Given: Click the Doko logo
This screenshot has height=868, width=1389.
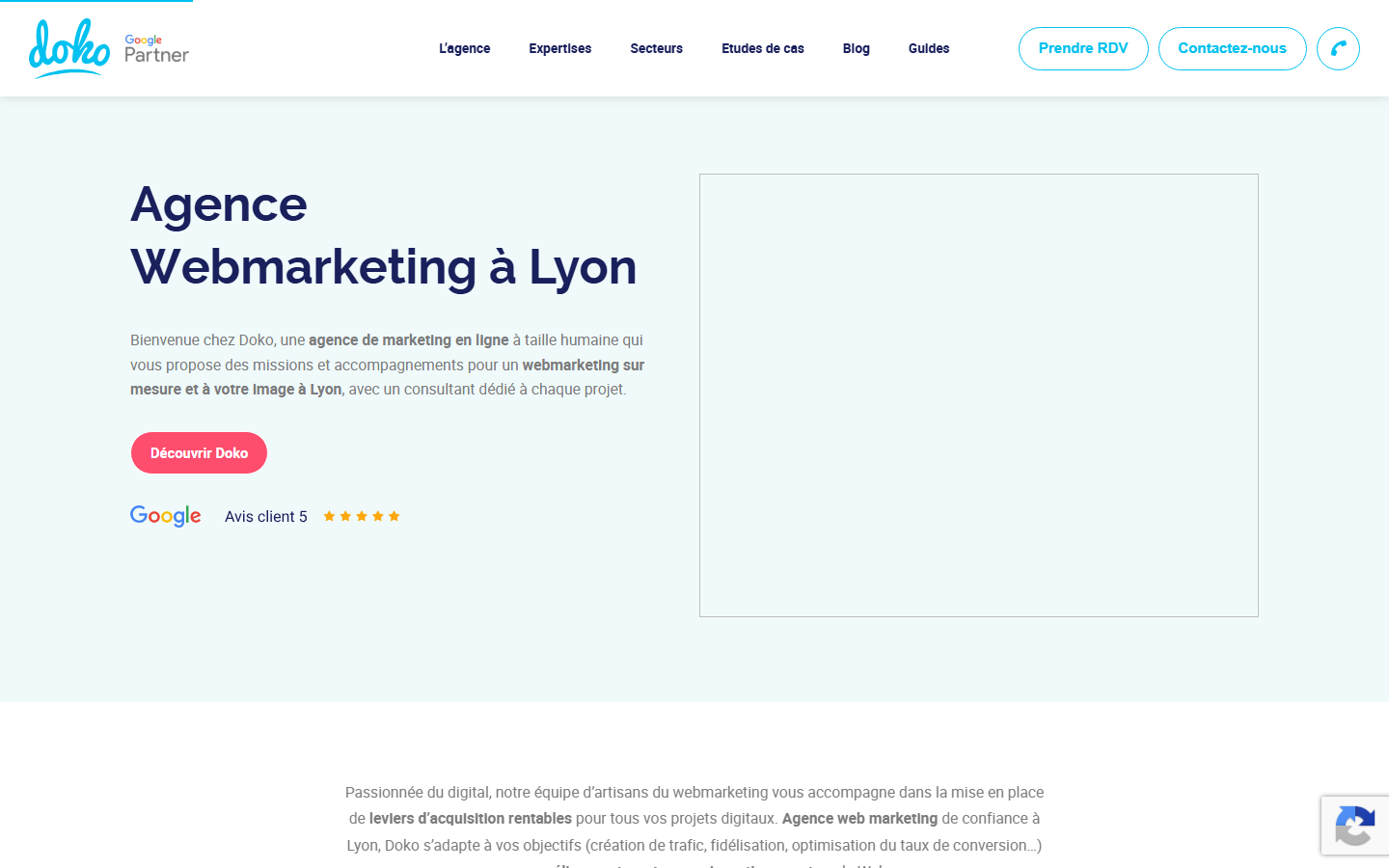Looking at the screenshot, I should click(69, 48).
